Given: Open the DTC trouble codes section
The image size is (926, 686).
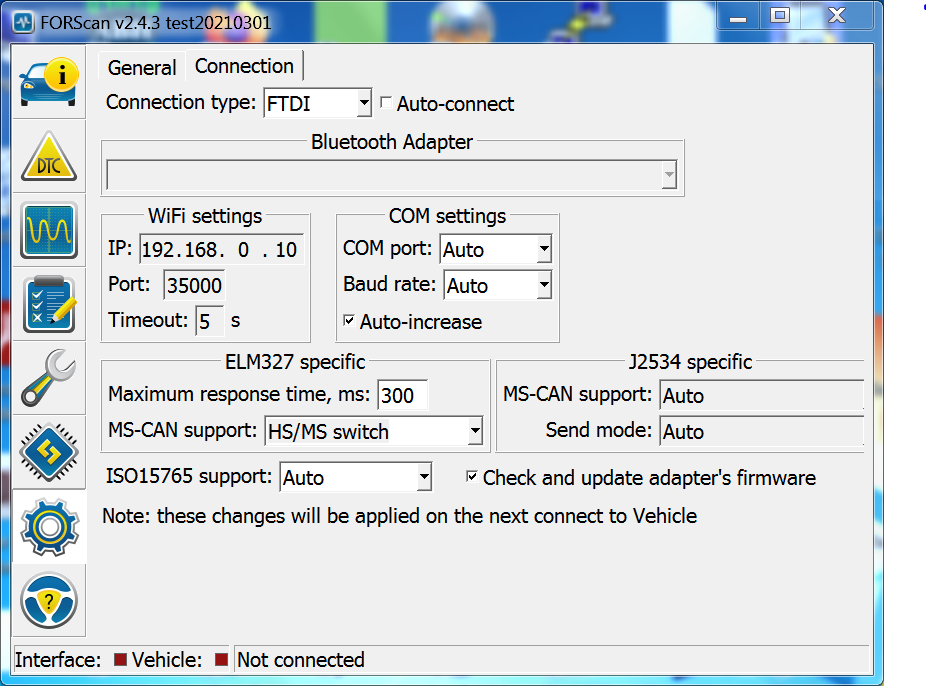Looking at the screenshot, I should click(49, 157).
